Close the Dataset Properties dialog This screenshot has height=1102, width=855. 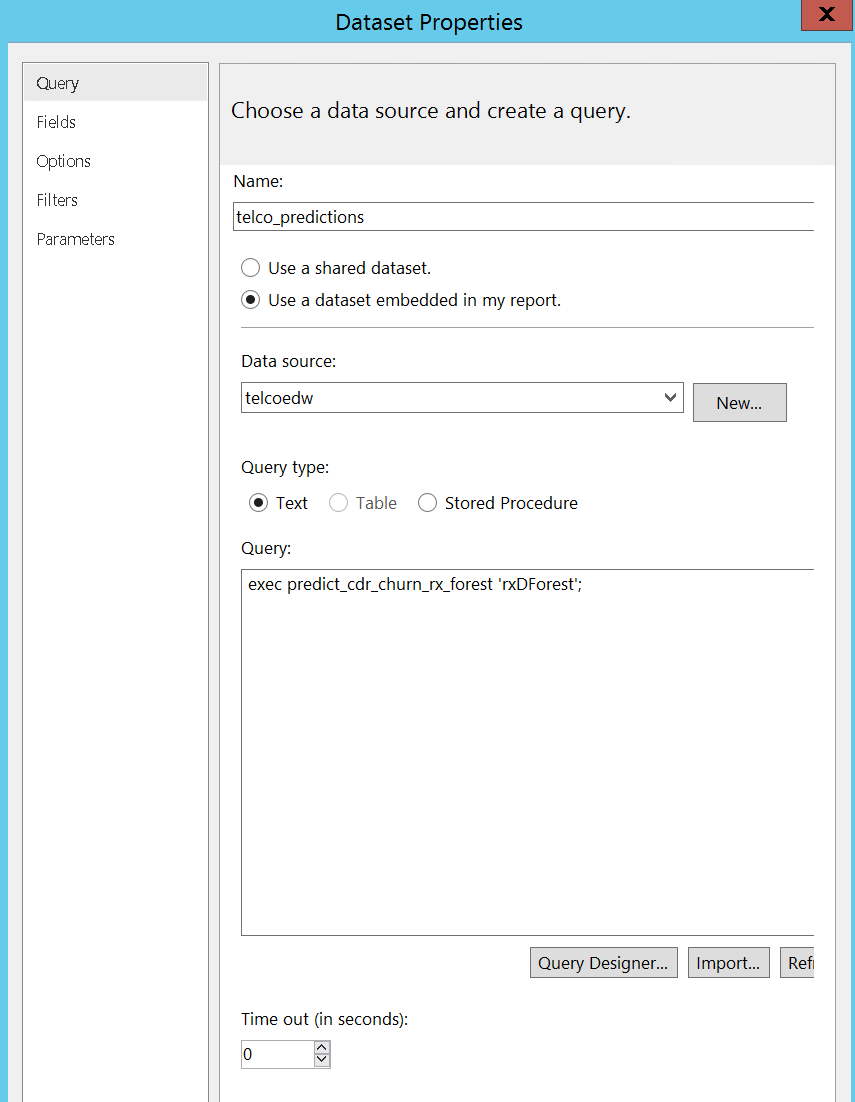pyautogui.click(x=826, y=16)
